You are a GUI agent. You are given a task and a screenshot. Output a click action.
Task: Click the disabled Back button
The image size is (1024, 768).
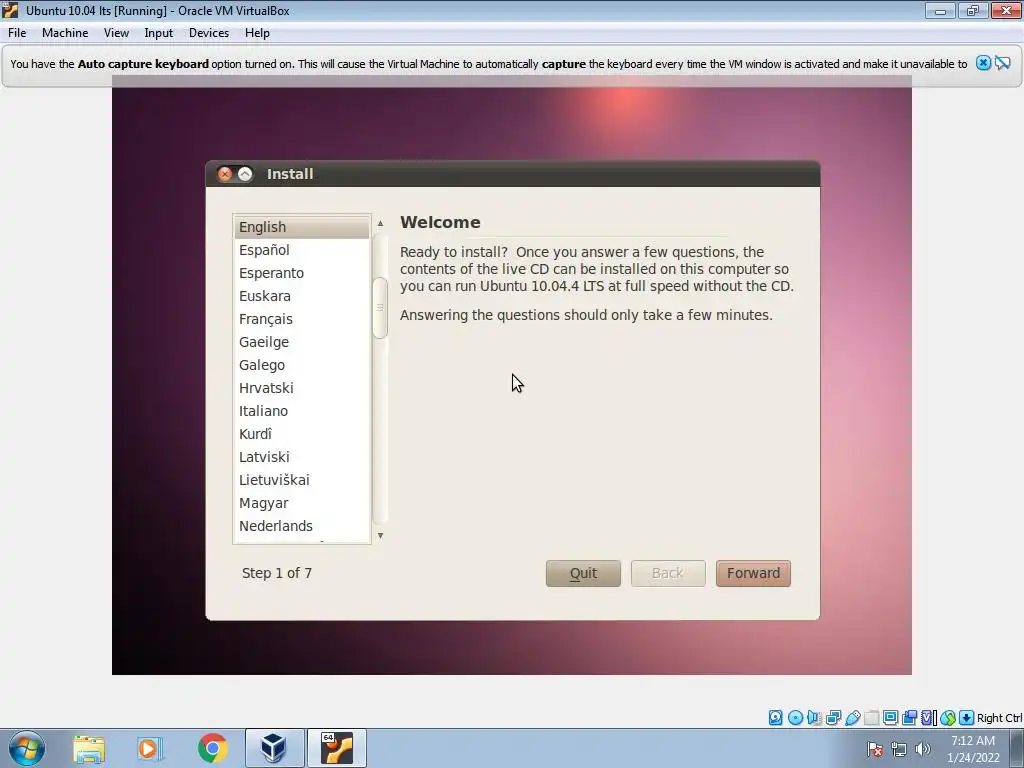point(668,573)
